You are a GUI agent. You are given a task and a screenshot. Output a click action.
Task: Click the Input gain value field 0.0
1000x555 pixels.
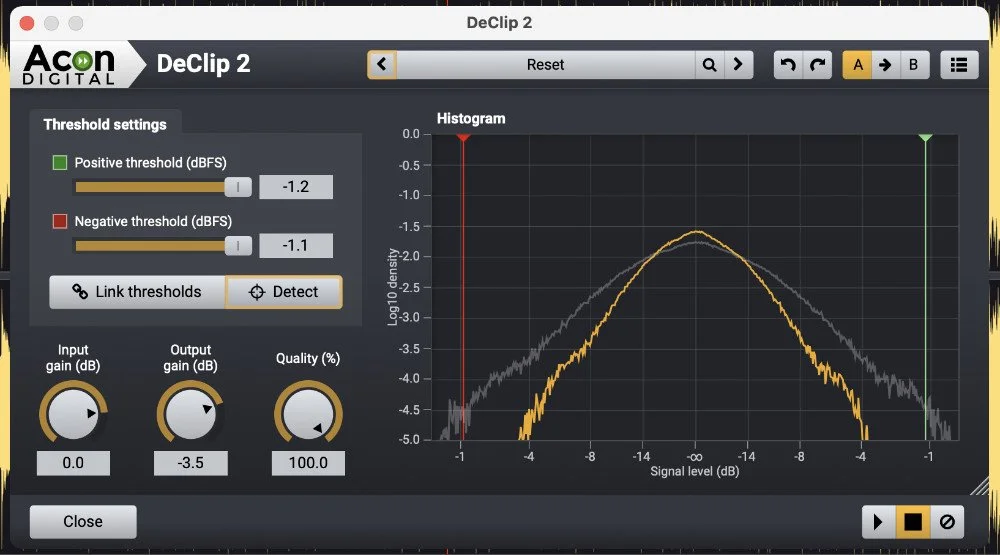click(x=73, y=463)
